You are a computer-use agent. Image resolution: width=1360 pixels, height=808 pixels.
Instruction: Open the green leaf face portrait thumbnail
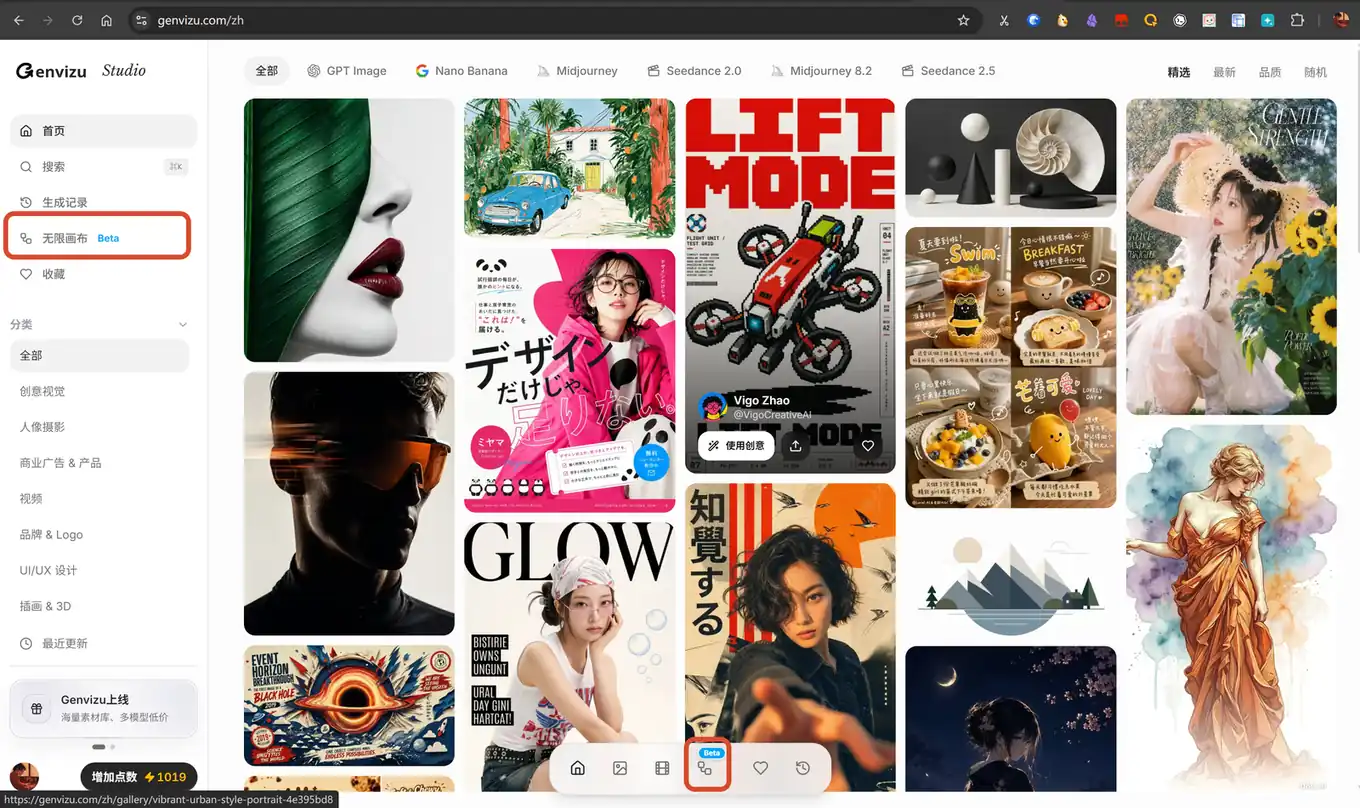[x=349, y=230]
